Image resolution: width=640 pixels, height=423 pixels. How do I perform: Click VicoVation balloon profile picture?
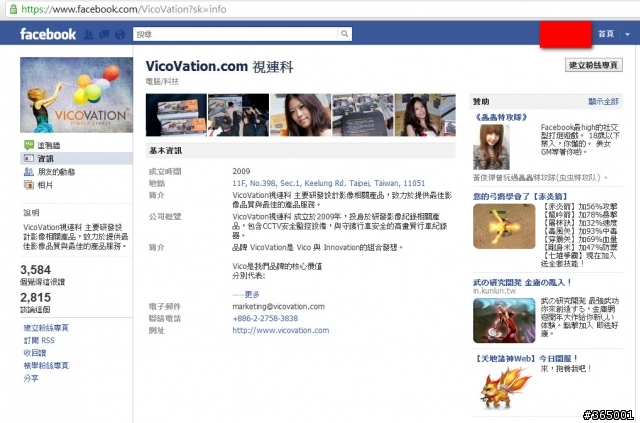tap(76, 95)
